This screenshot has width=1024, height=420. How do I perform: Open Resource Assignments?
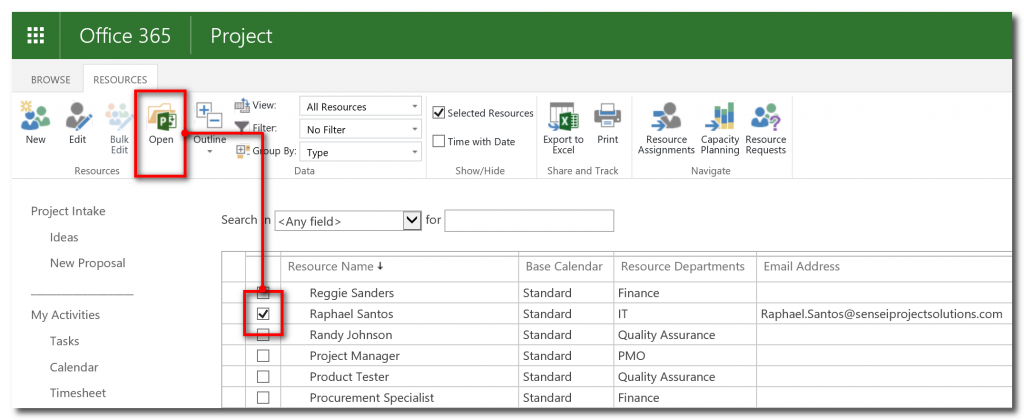pyautogui.click(x=666, y=127)
